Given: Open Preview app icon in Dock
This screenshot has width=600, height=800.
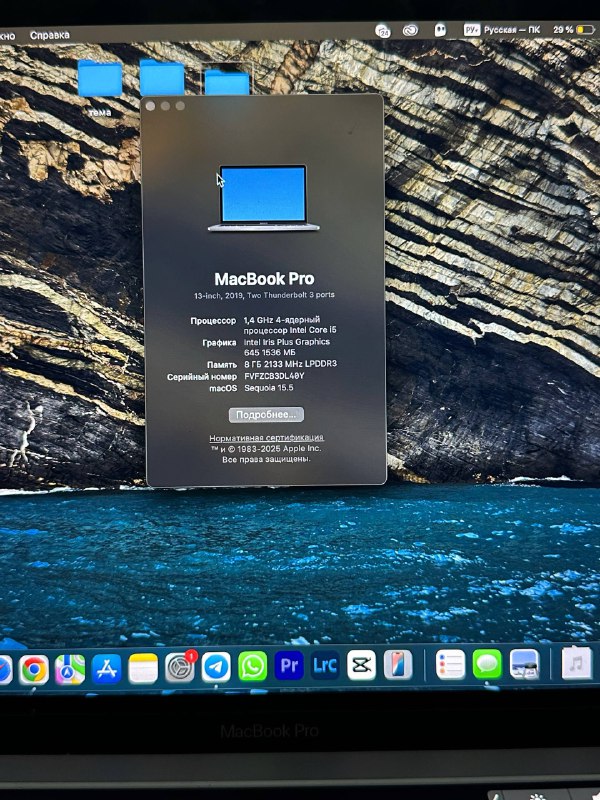Looking at the screenshot, I should point(524,664).
